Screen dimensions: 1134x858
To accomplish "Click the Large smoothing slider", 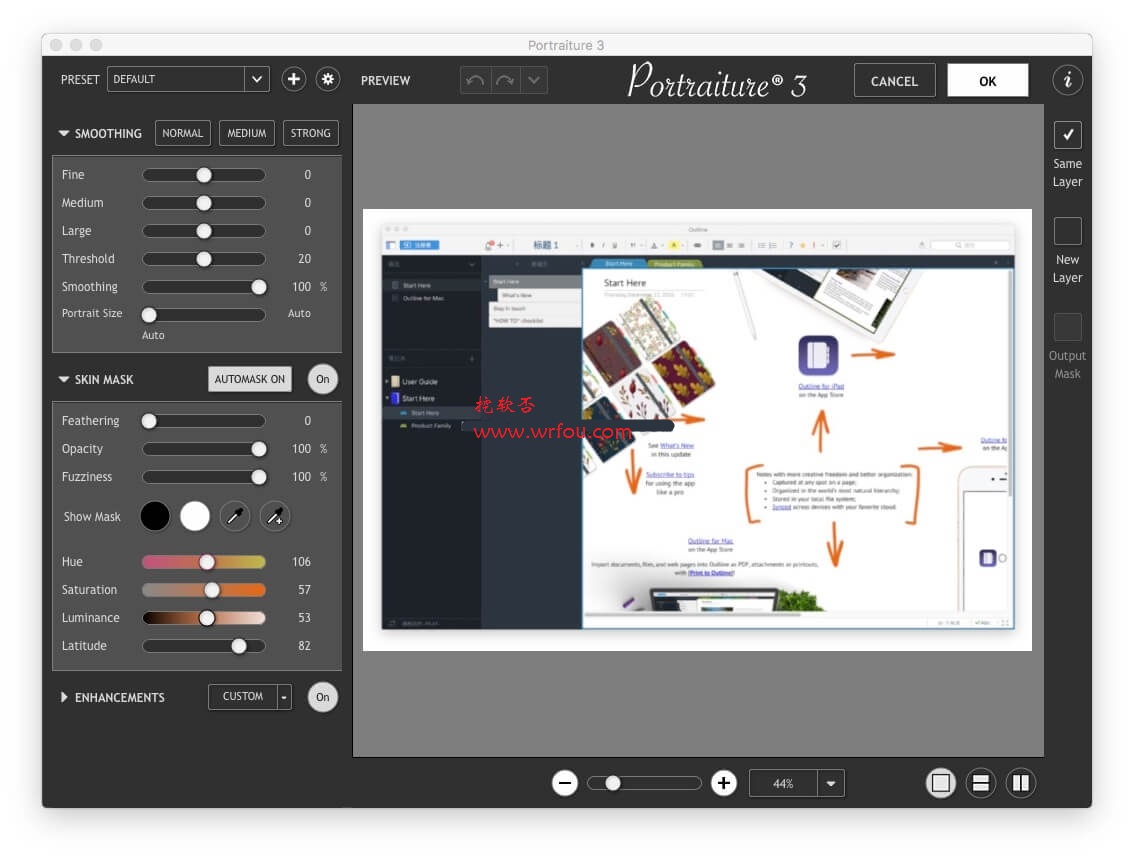I will (x=204, y=231).
